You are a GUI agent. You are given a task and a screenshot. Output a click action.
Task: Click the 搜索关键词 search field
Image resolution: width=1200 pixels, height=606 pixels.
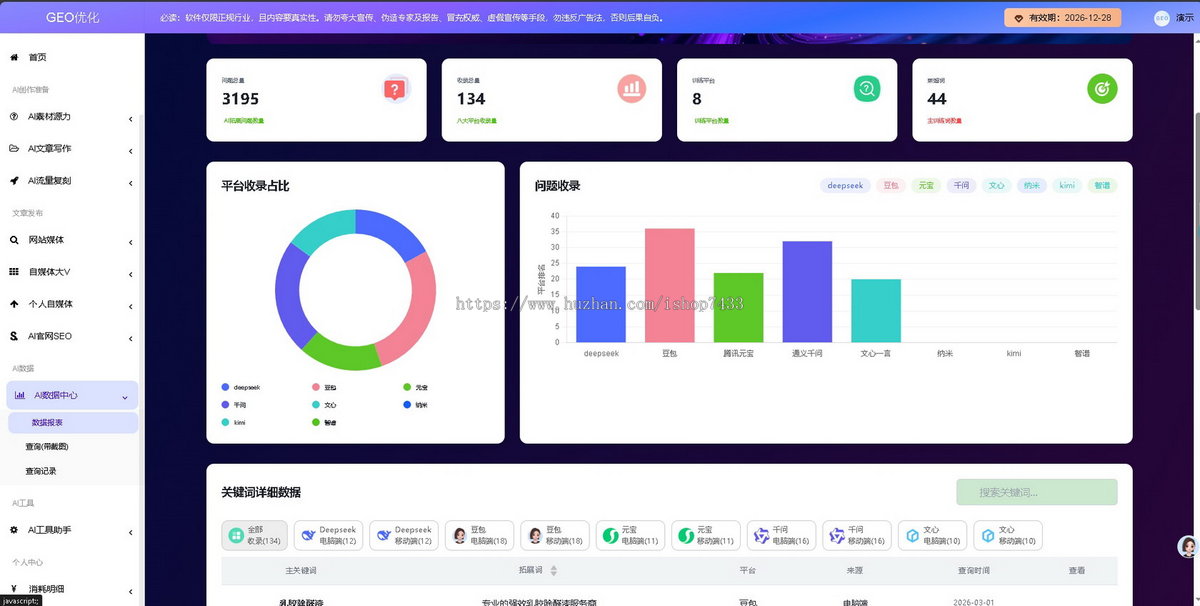tap(1036, 492)
